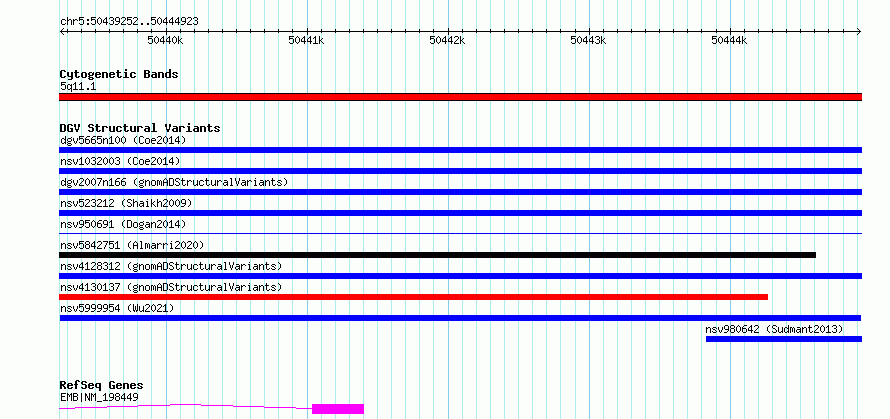Viewport: 890px width, 419px height.
Task: Click the red 5q11.1 cytogenetic band
Action: tap(460, 97)
